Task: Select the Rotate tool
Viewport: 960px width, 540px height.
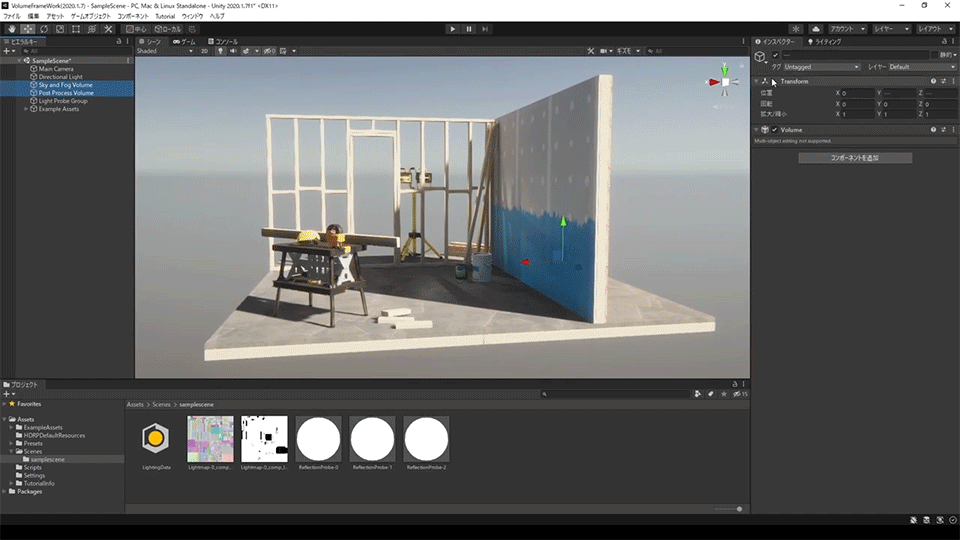Action: coord(44,29)
